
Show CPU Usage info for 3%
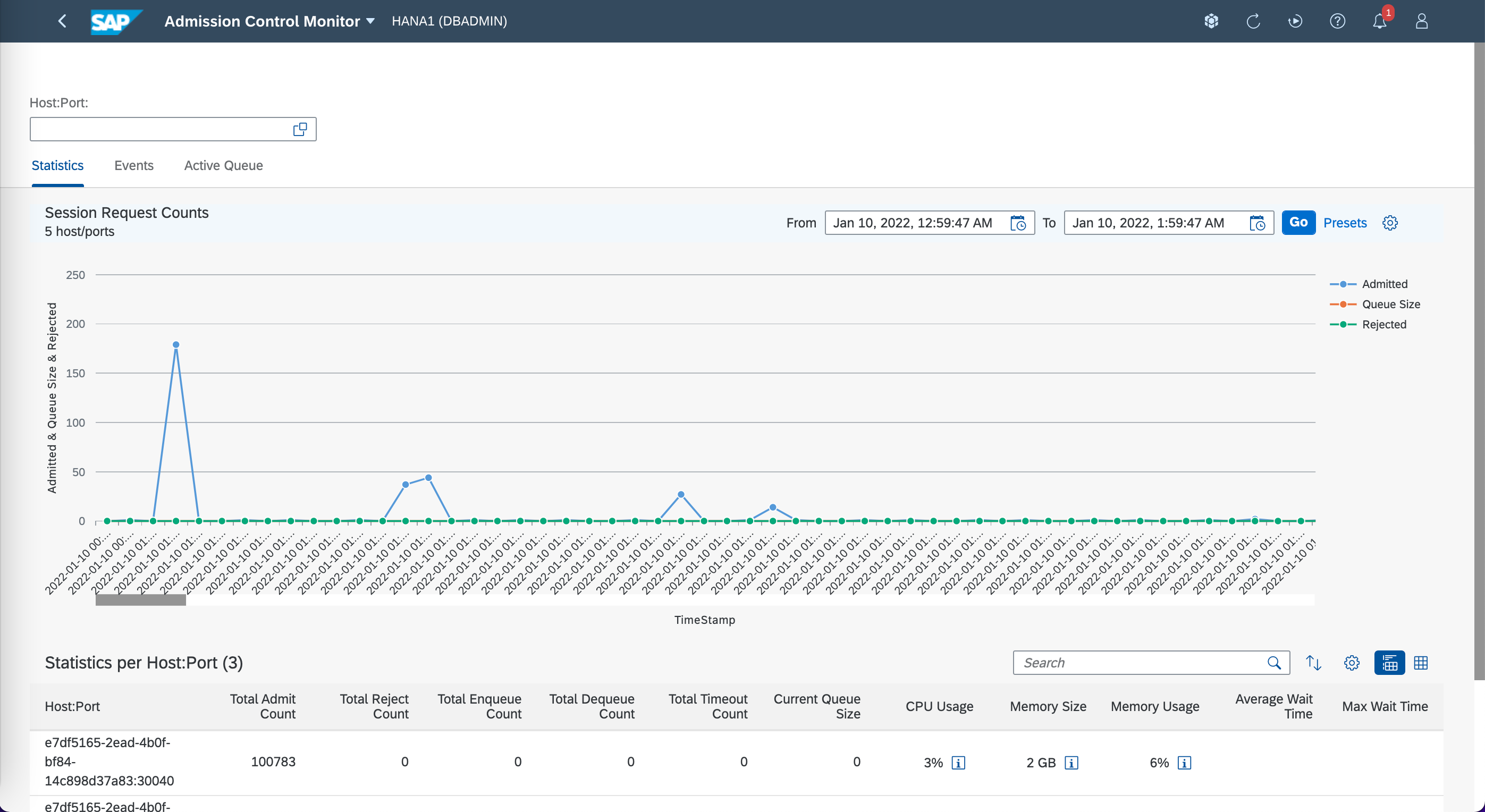coord(958,763)
